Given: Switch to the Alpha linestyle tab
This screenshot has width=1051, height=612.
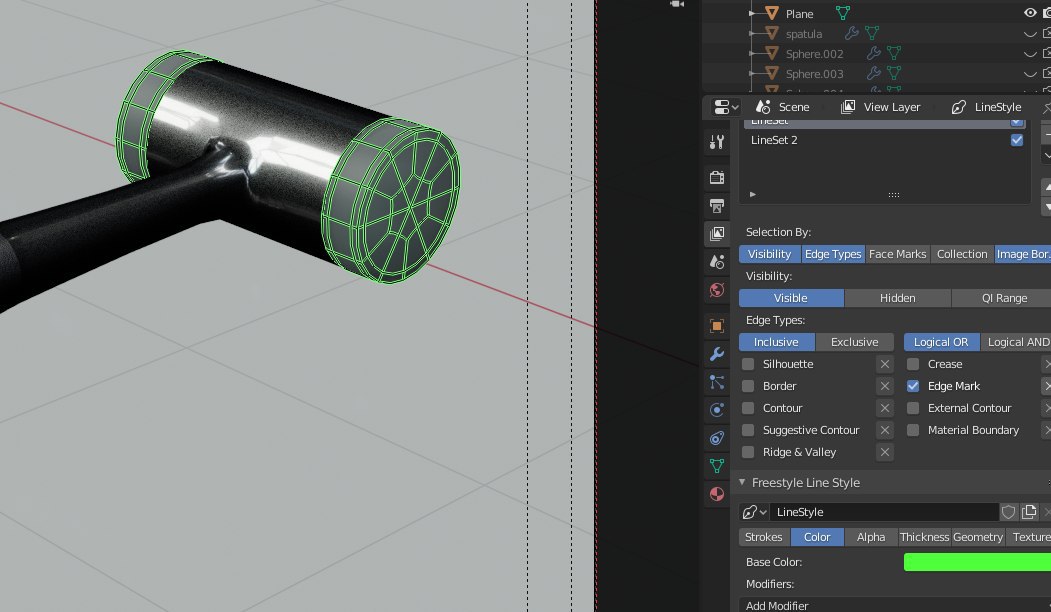Looking at the screenshot, I should click(871, 537).
